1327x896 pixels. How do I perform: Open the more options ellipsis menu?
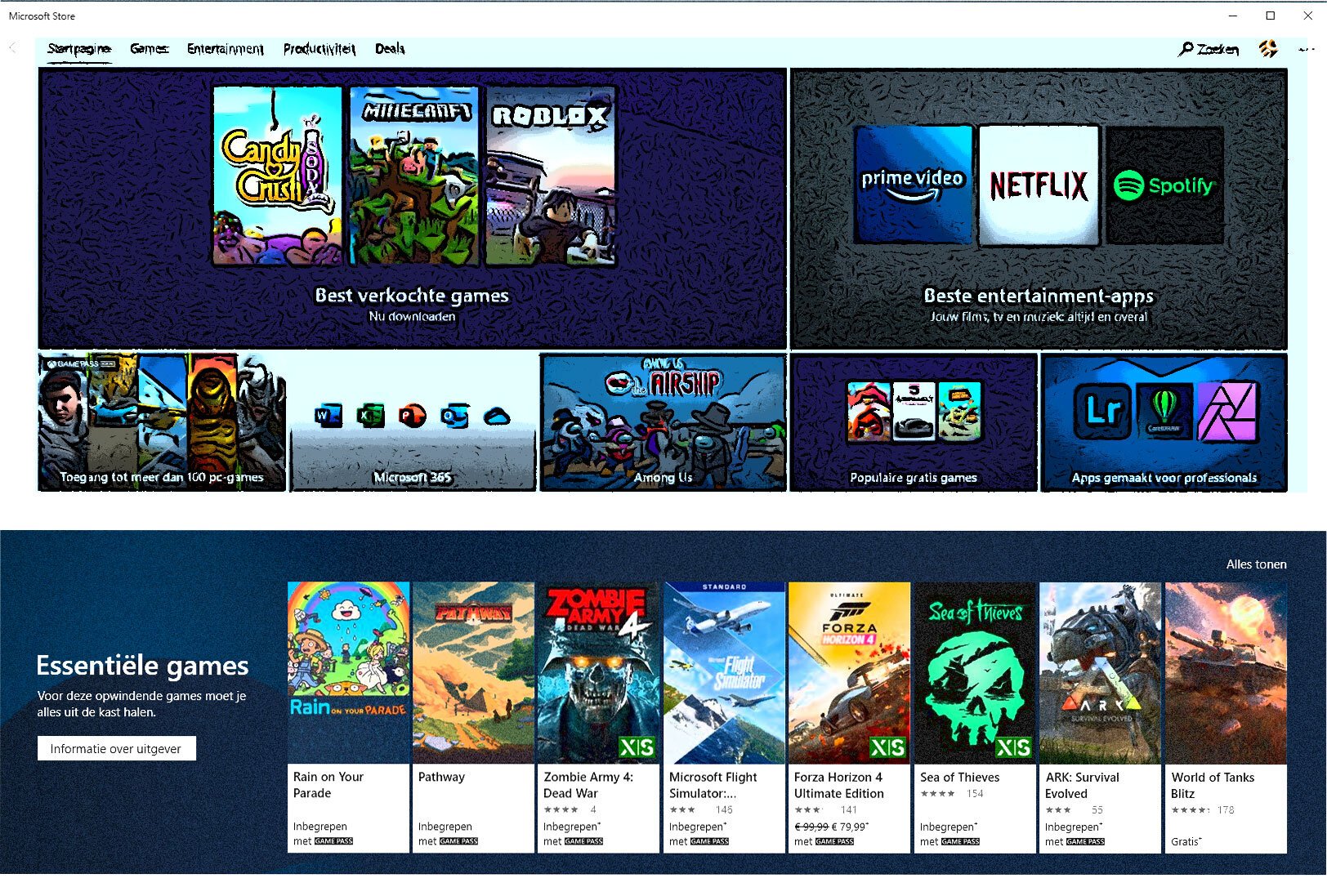point(1306,49)
